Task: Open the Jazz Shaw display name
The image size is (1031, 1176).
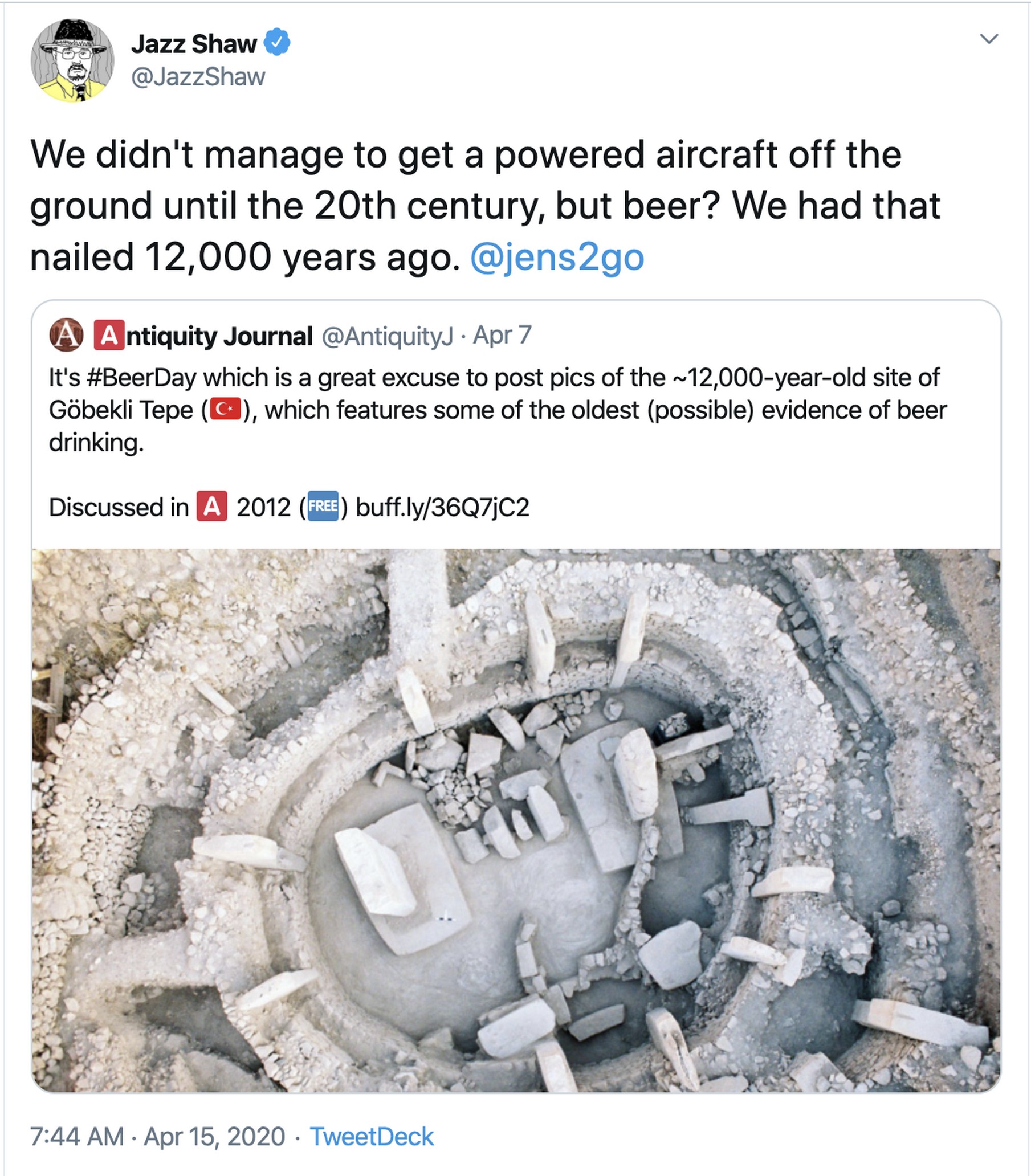Action: pos(194,44)
